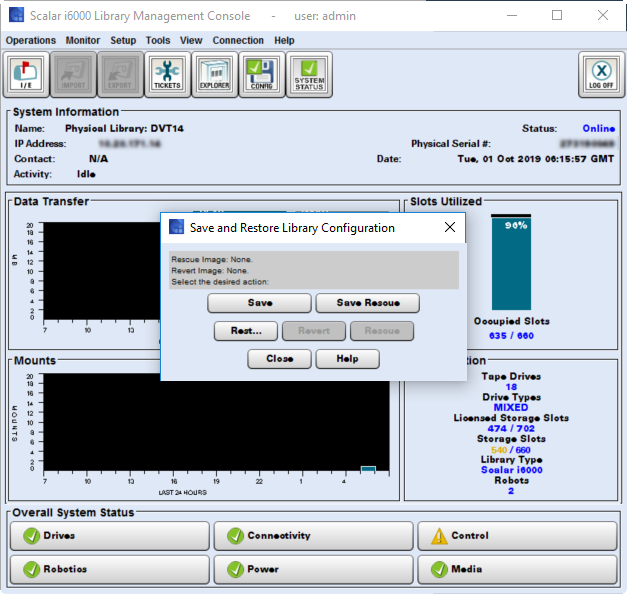Viewport: 627px width, 594px height.
Task: Click the Log Off toolbar icon
Action: [x=601, y=74]
